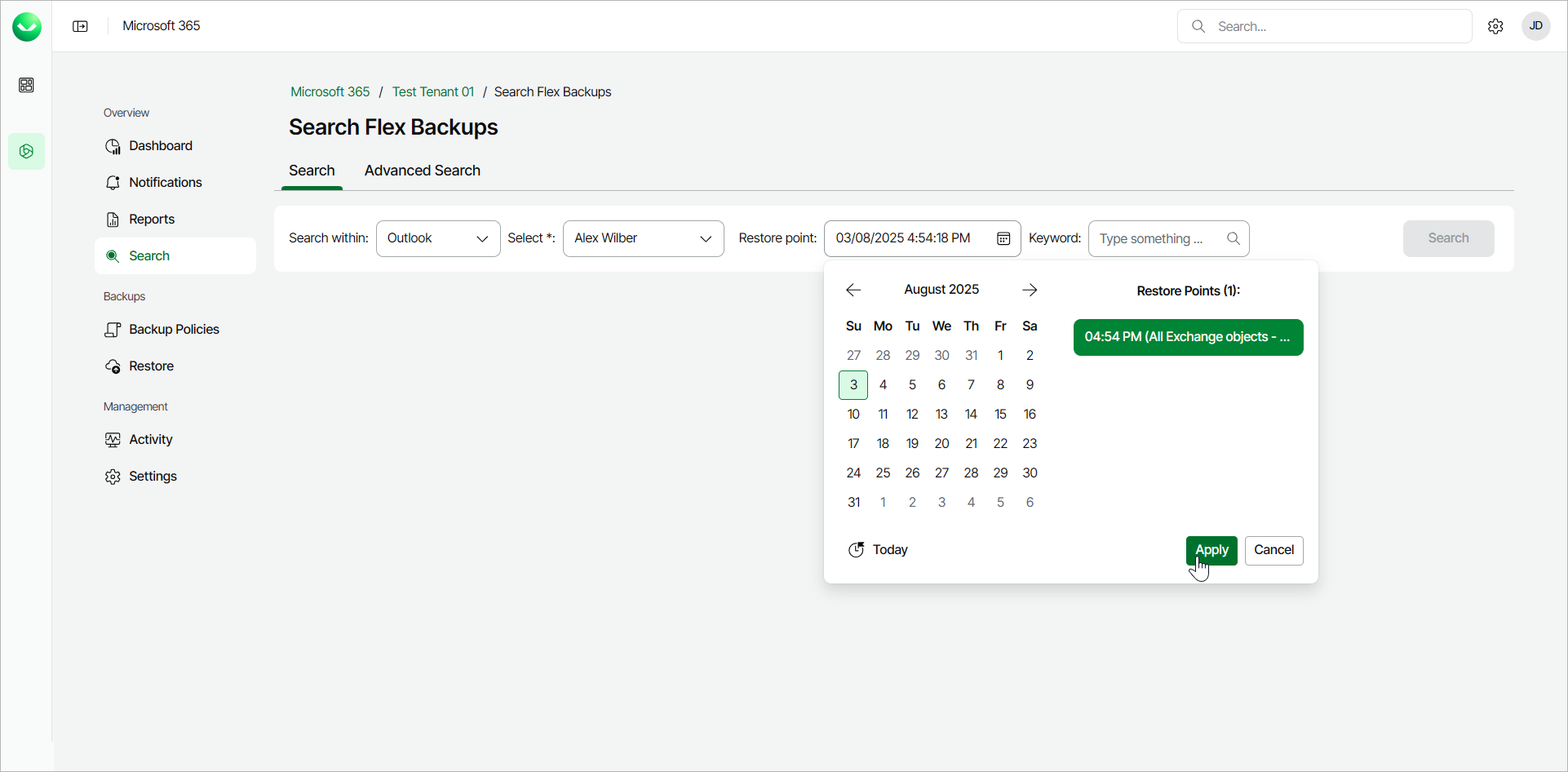
Task: Expand the Alex Wilber select dropdown
Action: pos(643,238)
